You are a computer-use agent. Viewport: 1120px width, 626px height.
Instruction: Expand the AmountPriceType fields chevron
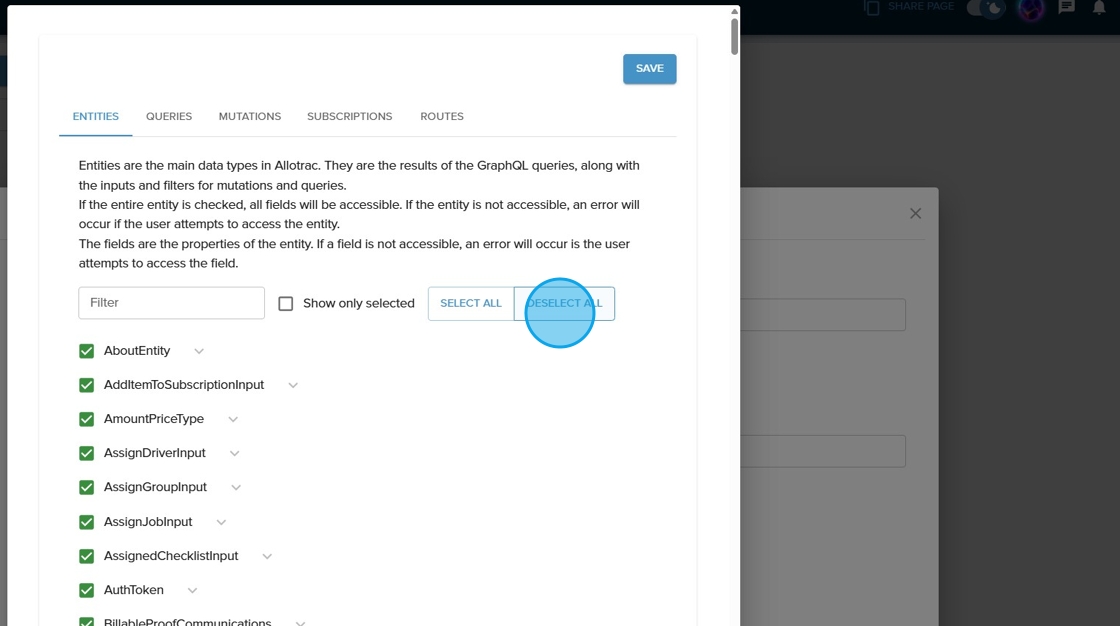pyautogui.click(x=233, y=419)
